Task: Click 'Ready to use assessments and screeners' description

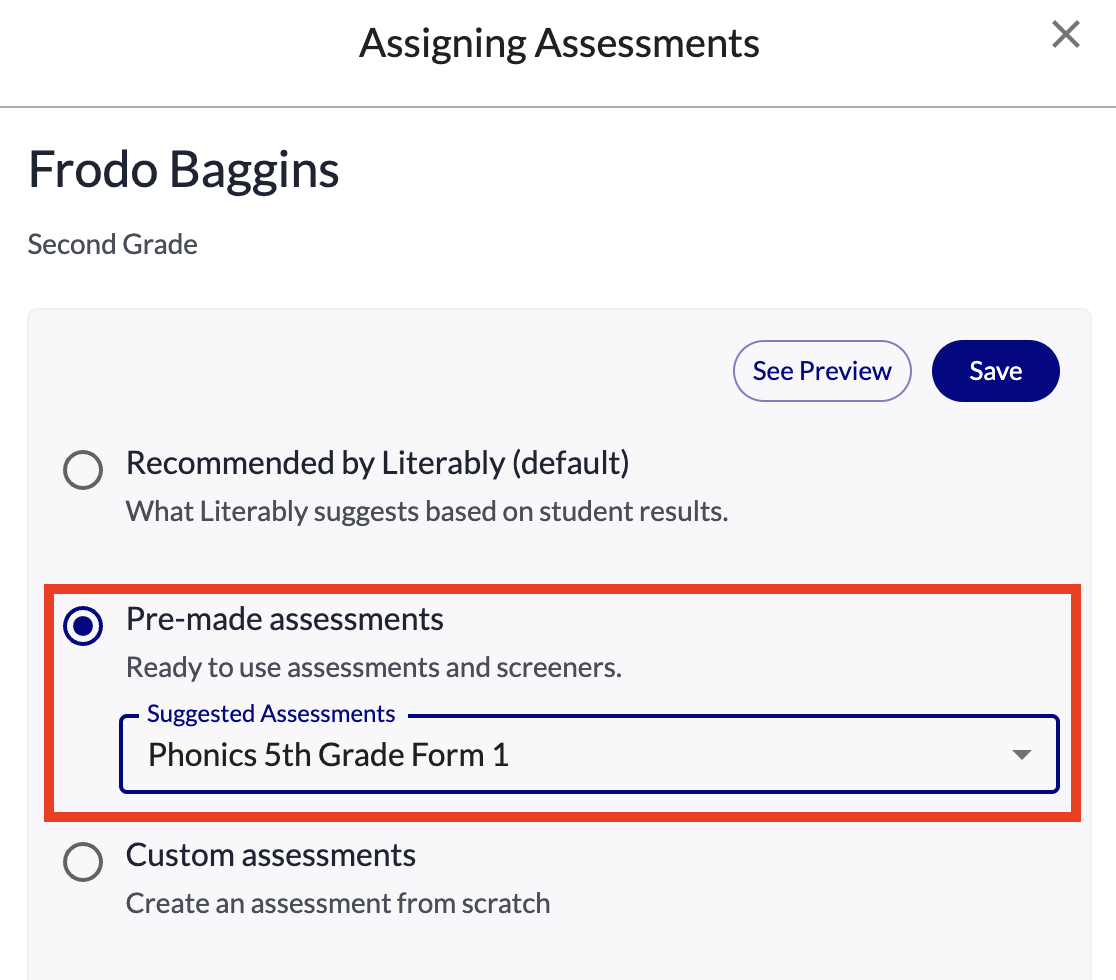Action: 374,668
